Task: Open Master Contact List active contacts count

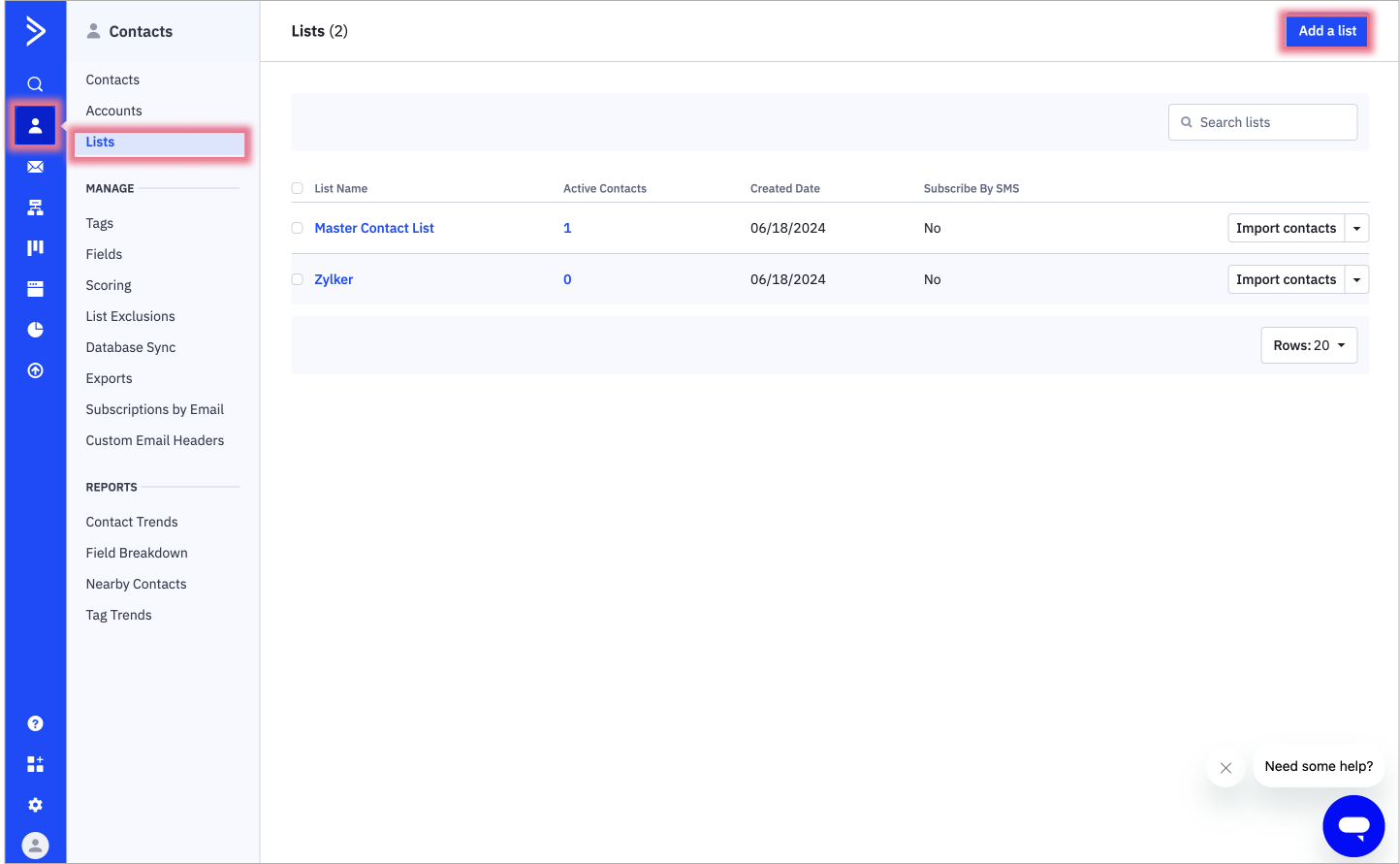Action: tap(567, 228)
